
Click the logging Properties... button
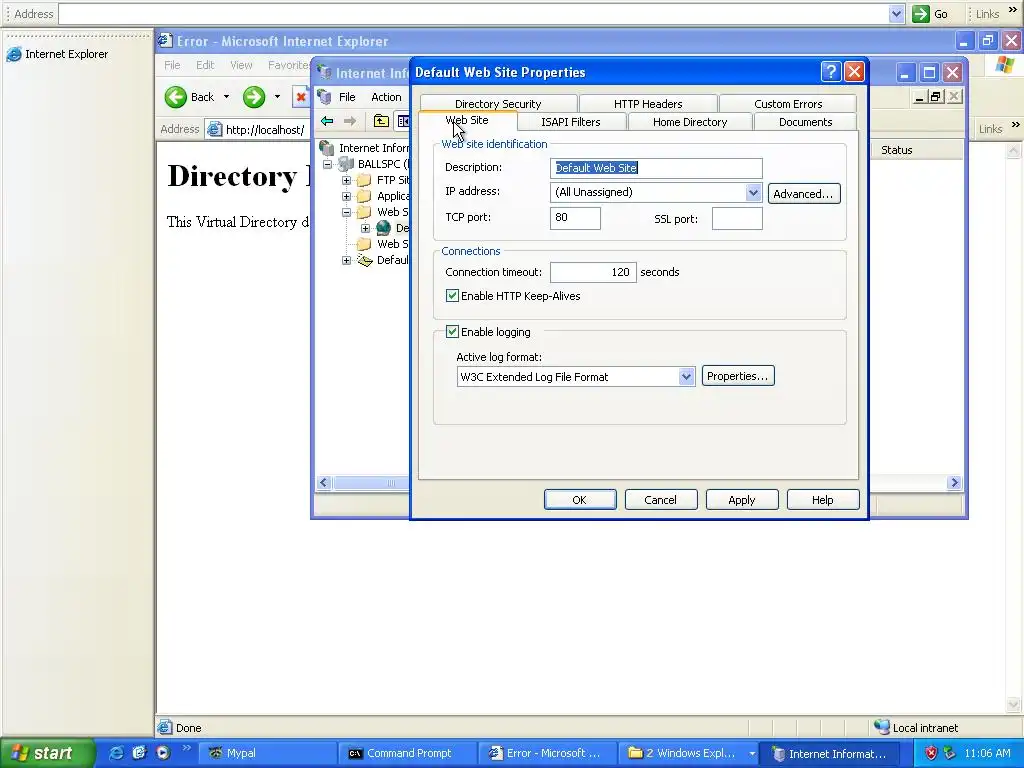pyautogui.click(x=738, y=376)
